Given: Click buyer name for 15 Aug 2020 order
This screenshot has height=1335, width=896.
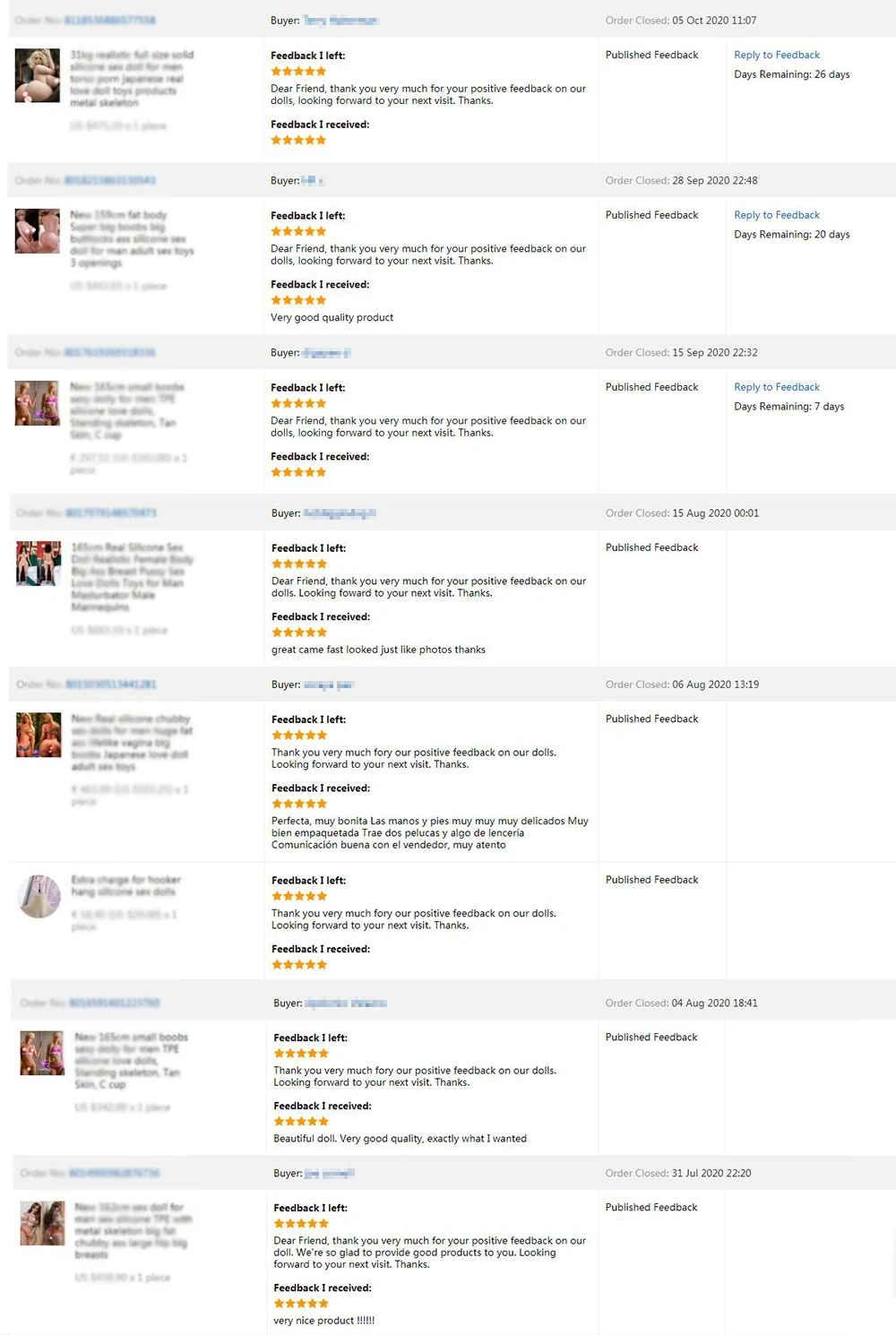Looking at the screenshot, I should [339, 513].
